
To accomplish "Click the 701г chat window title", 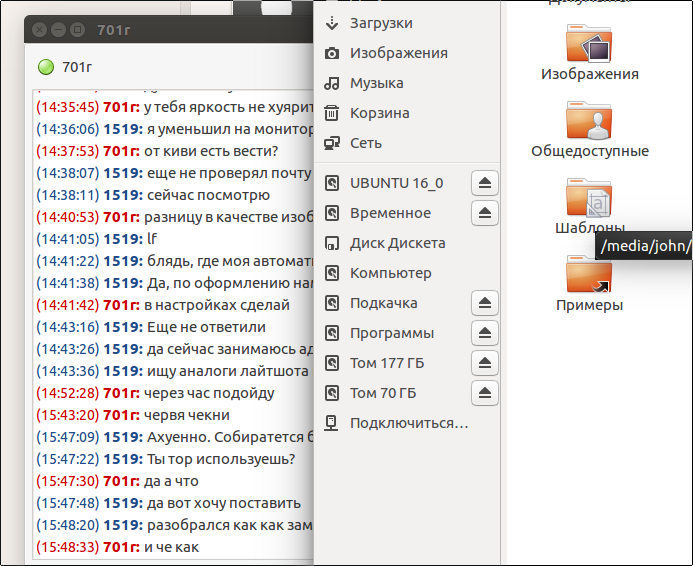I will (x=114, y=30).
